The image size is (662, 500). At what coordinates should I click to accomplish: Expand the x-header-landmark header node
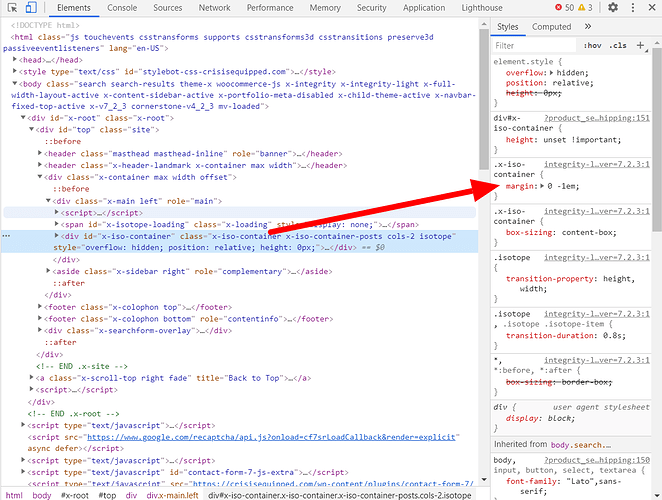[x=40, y=165]
